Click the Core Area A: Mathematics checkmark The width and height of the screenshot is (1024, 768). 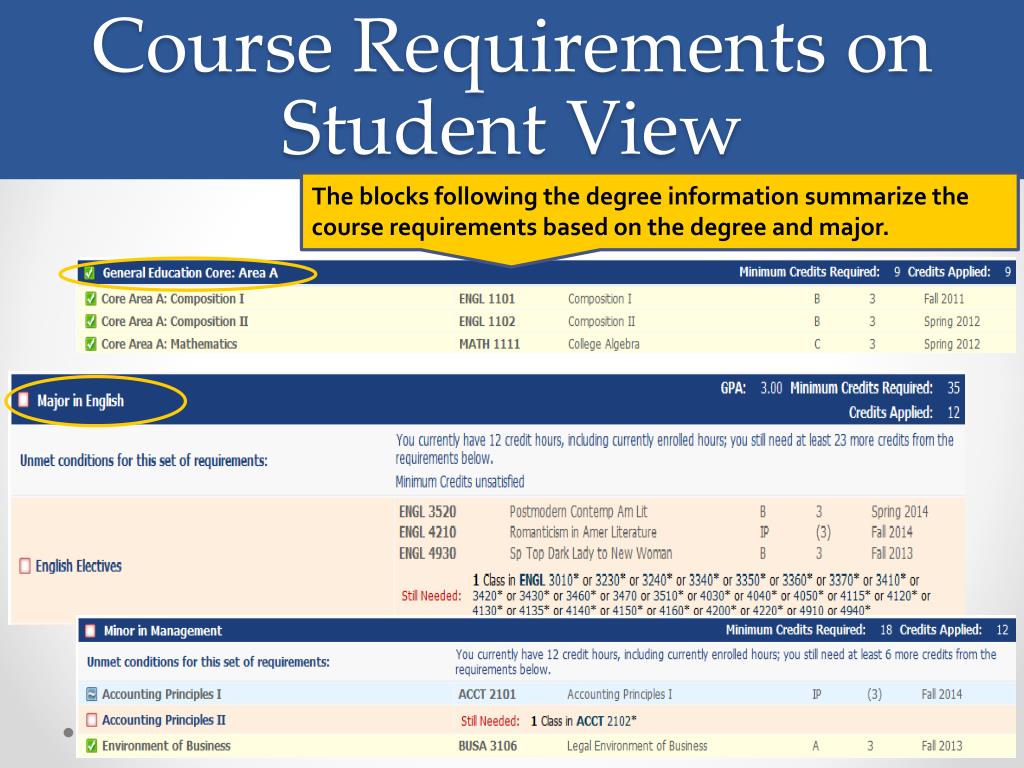[91, 344]
